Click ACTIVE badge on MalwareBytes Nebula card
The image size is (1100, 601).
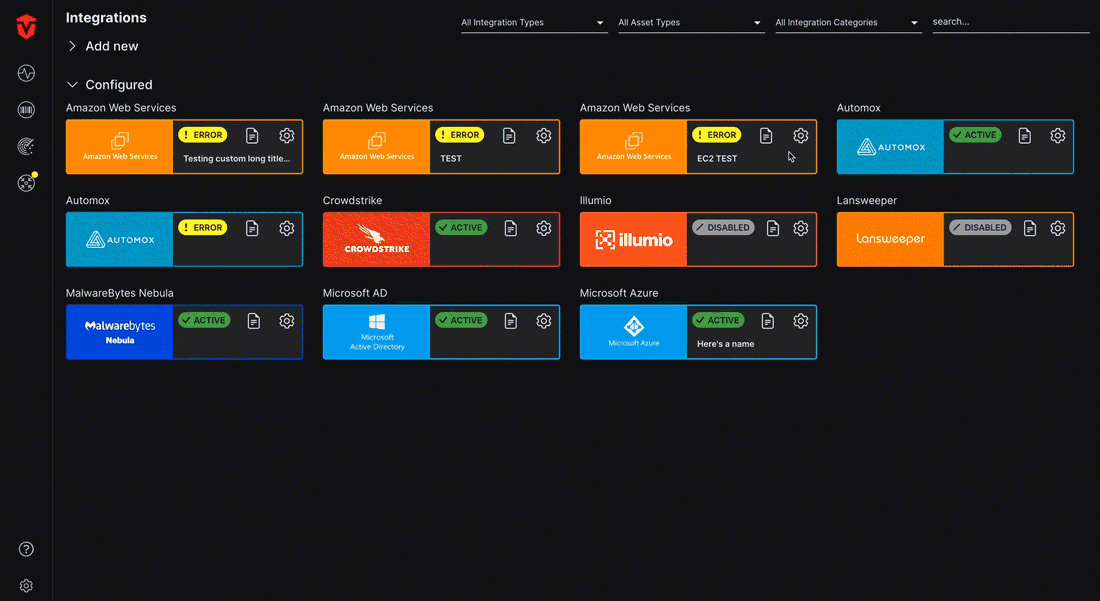pos(204,320)
